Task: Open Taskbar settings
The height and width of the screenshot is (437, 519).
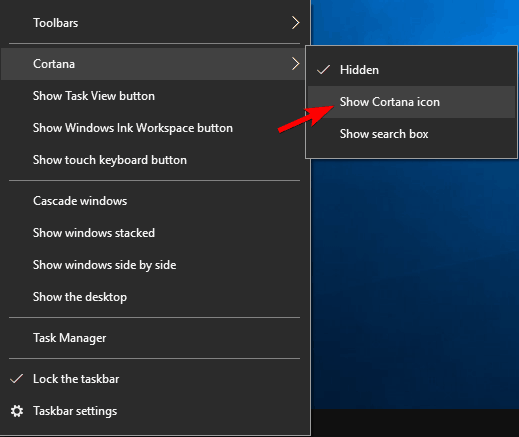Action: click(x=155, y=411)
